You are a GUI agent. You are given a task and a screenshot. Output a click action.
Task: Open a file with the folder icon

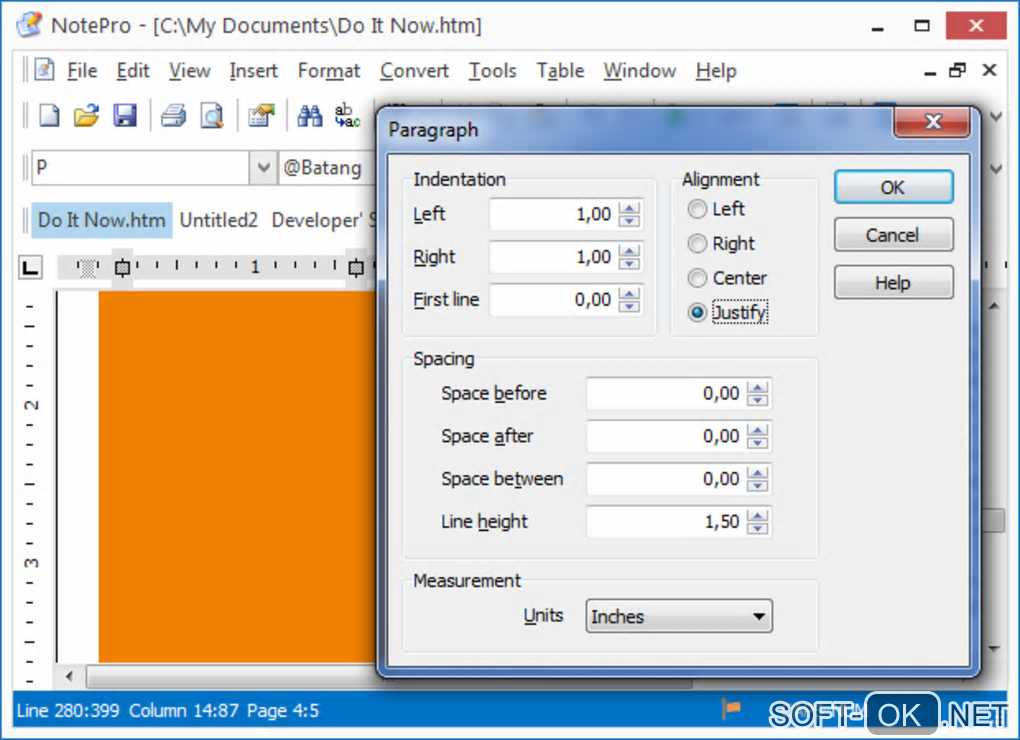[86, 116]
